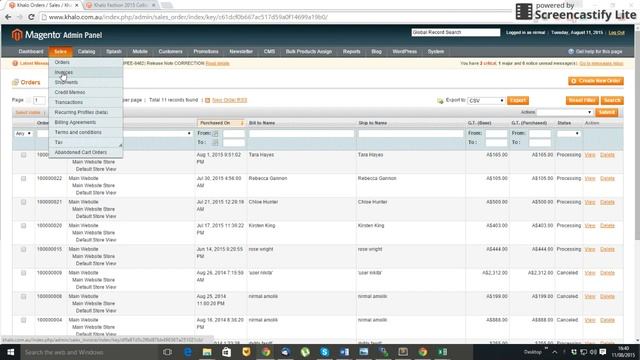Click the browser back arrow
The width and height of the screenshot is (640, 360).
pos(8,17)
